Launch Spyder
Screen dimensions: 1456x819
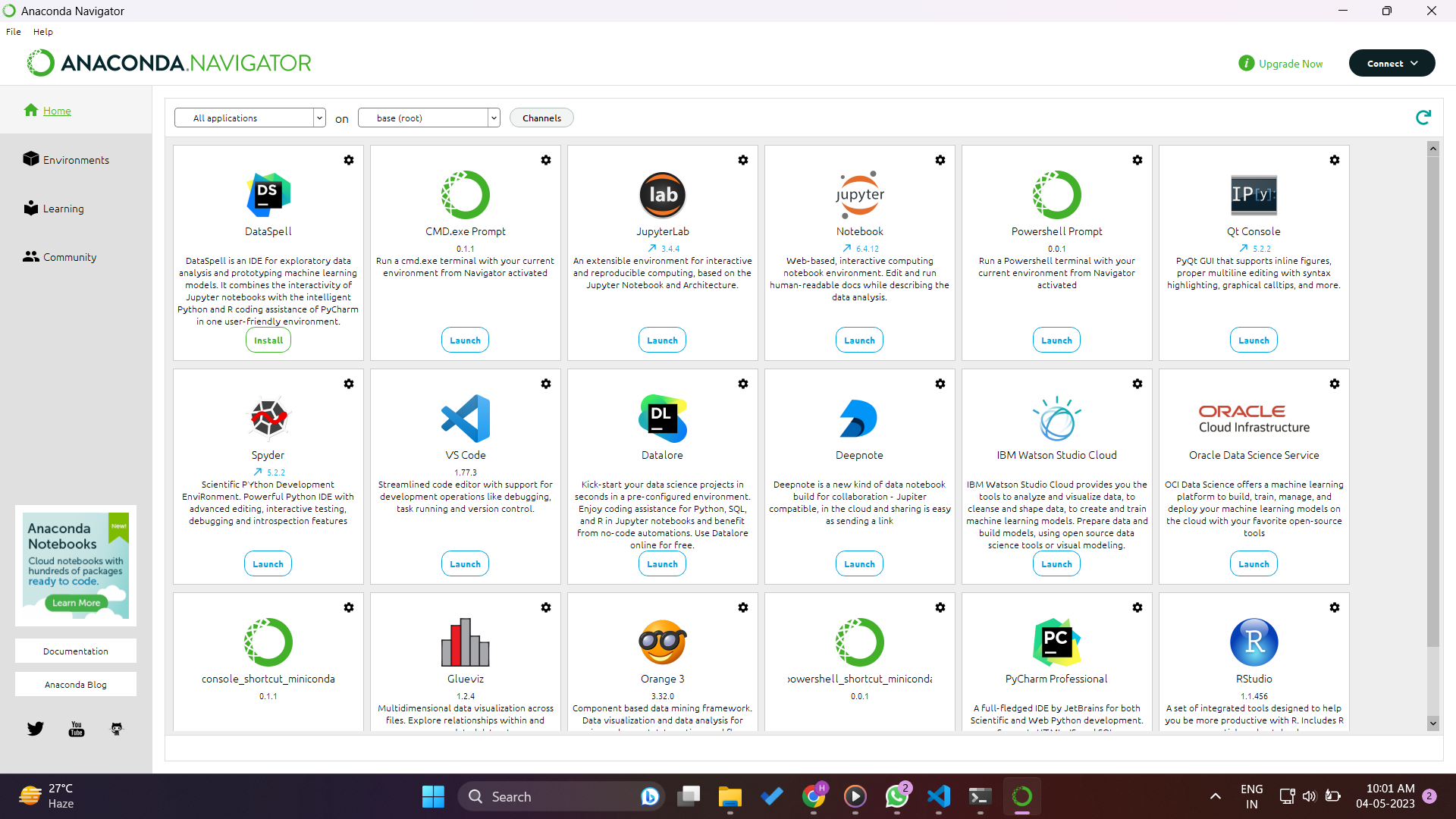click(x=268, y=564)
